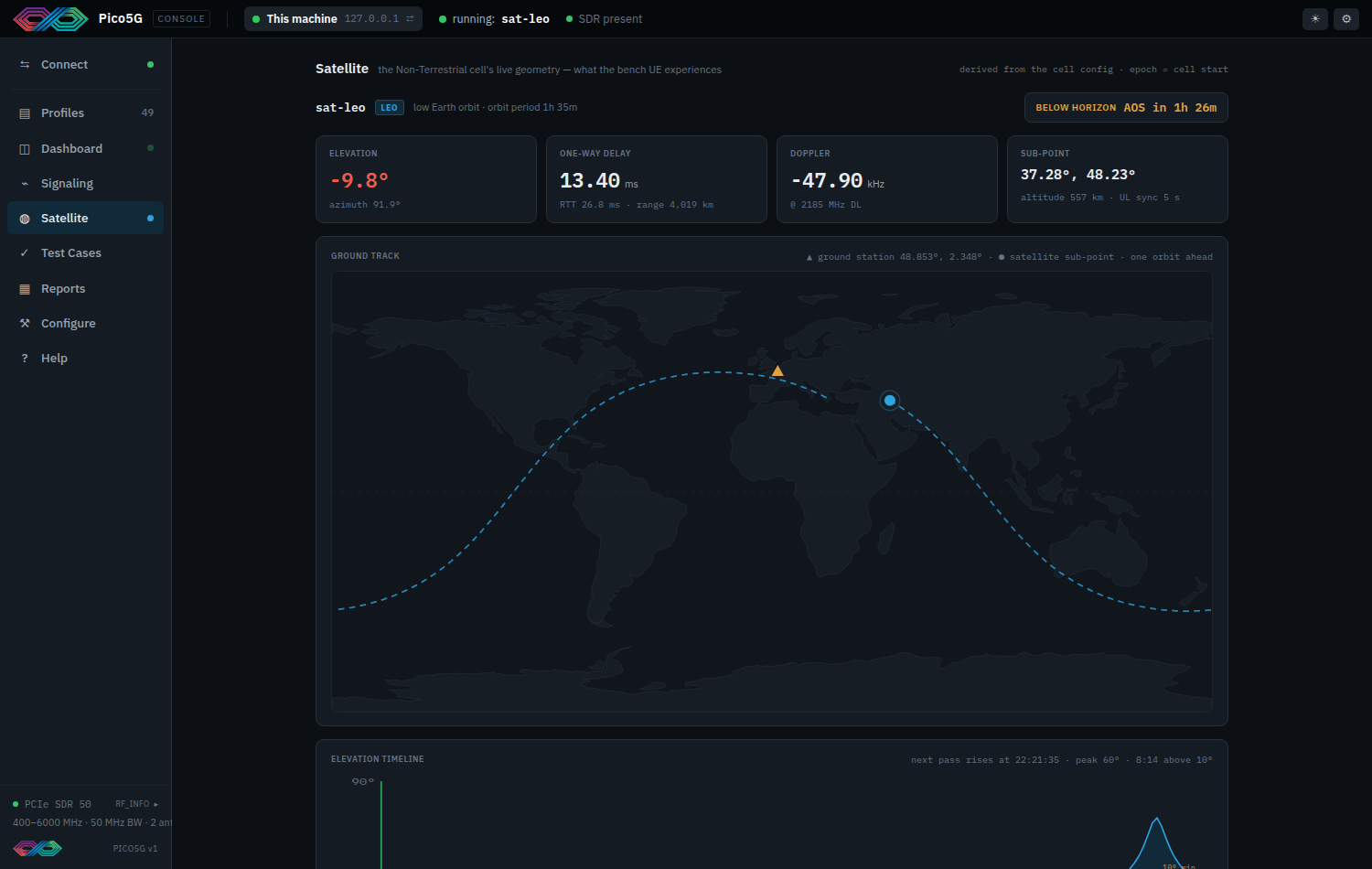Screen dimensions: 1372x869
Task: Click the Pico5G logo icon
Action: click(x=50, y=18)
